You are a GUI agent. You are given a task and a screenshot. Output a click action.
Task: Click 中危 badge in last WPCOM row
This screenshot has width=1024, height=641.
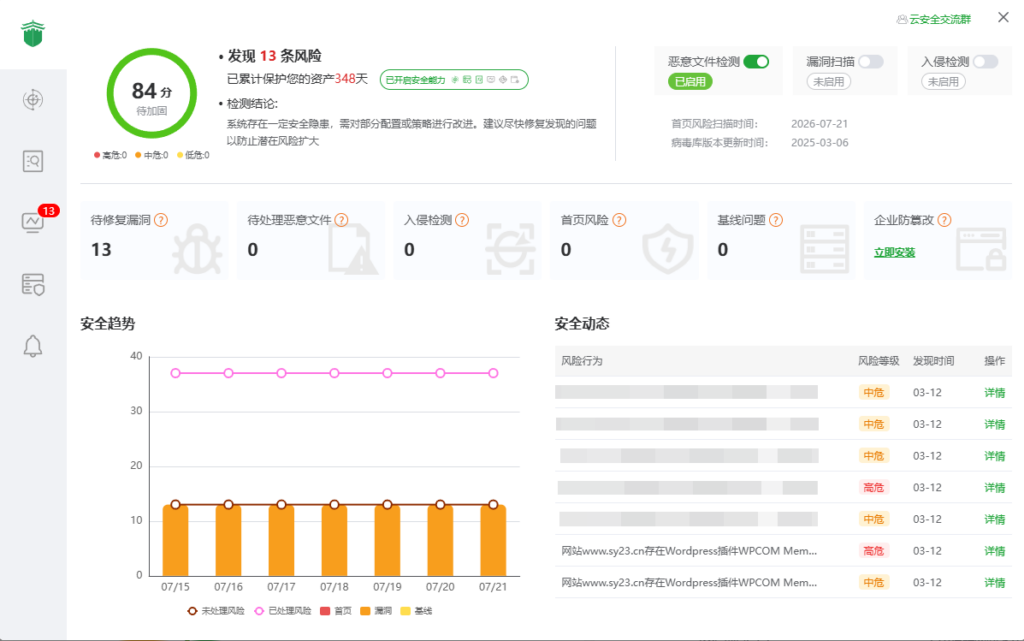[x=874, y=582]
